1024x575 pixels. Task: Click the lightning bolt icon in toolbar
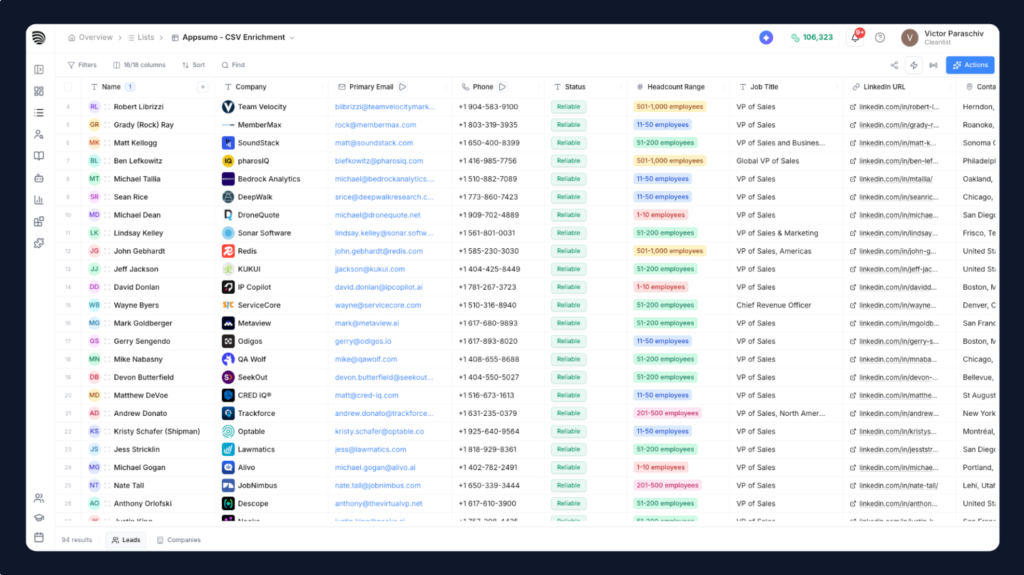coord(914,65)
